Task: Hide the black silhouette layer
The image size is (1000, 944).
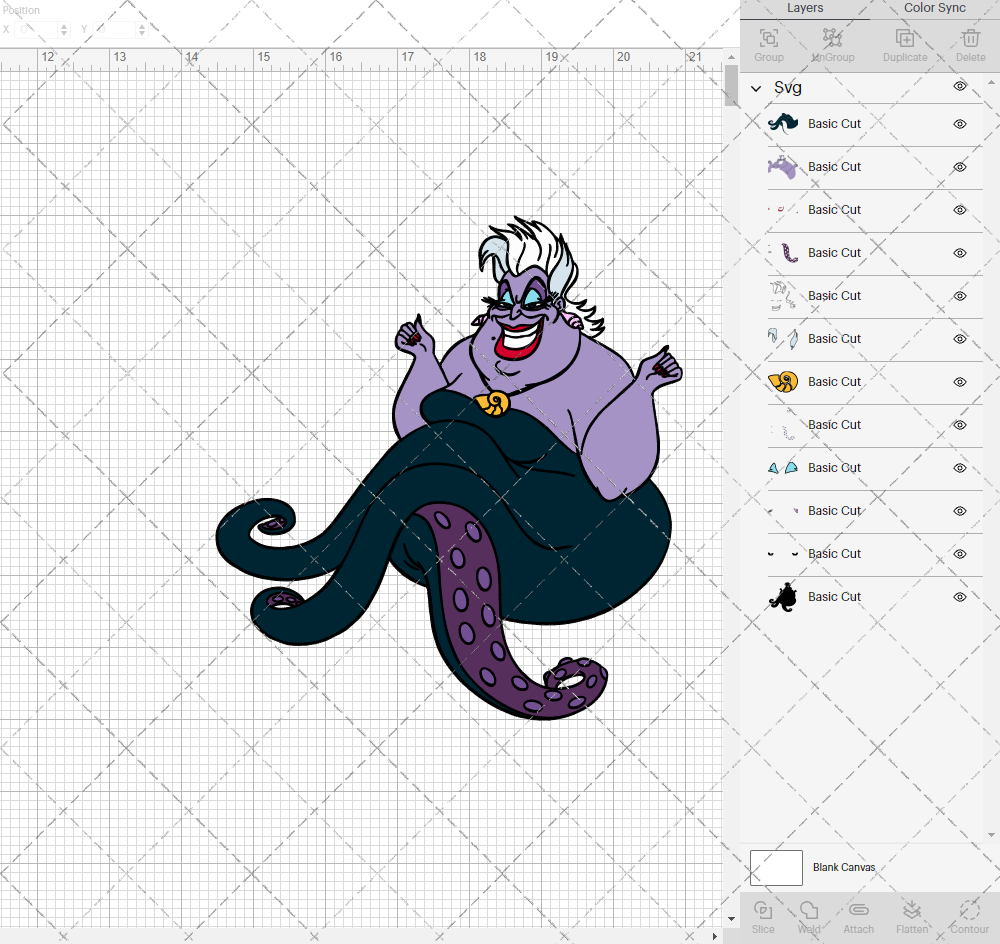Action: click(960, 597)
